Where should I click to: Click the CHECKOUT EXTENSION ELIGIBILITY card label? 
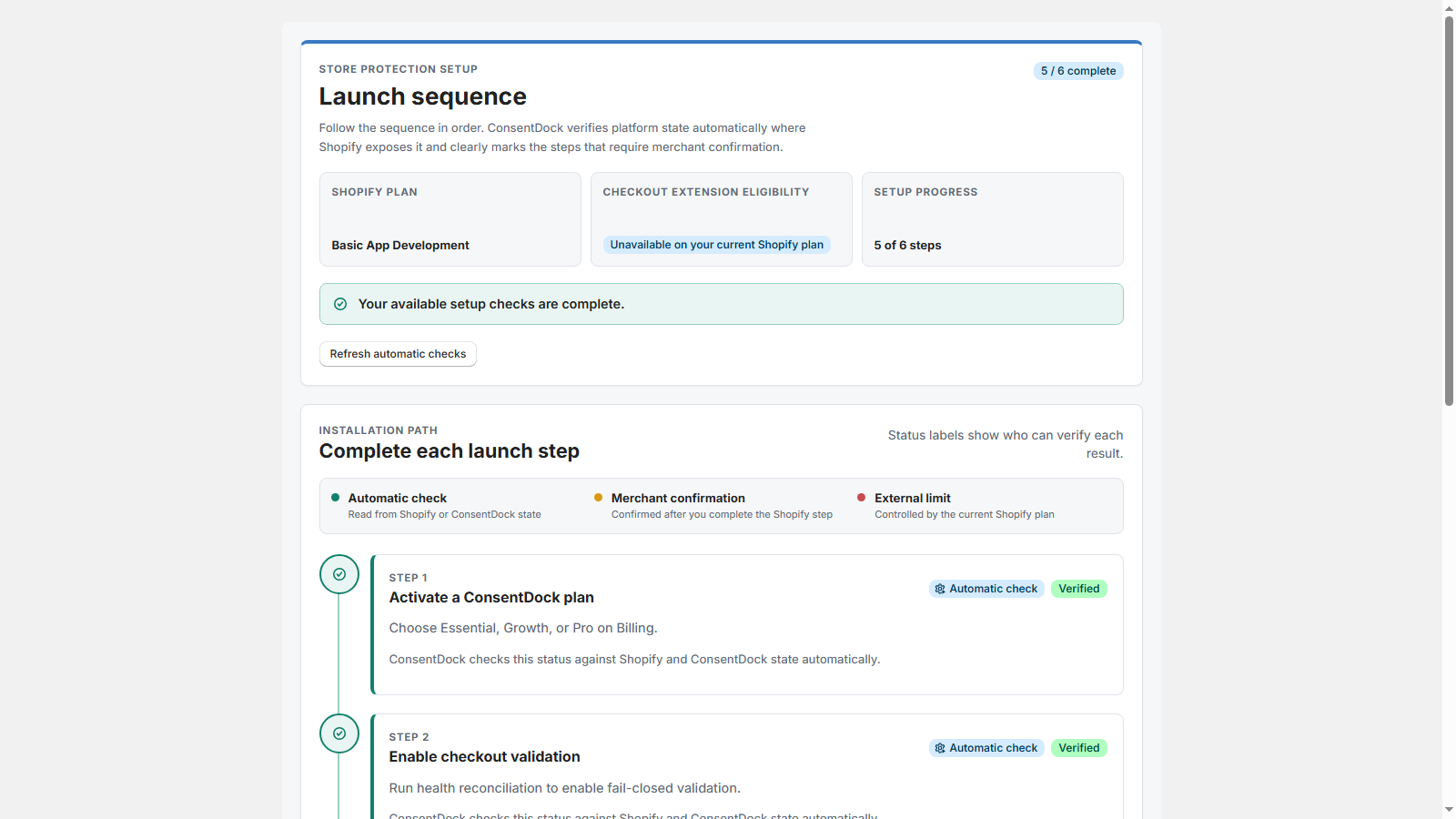(706, 192)
